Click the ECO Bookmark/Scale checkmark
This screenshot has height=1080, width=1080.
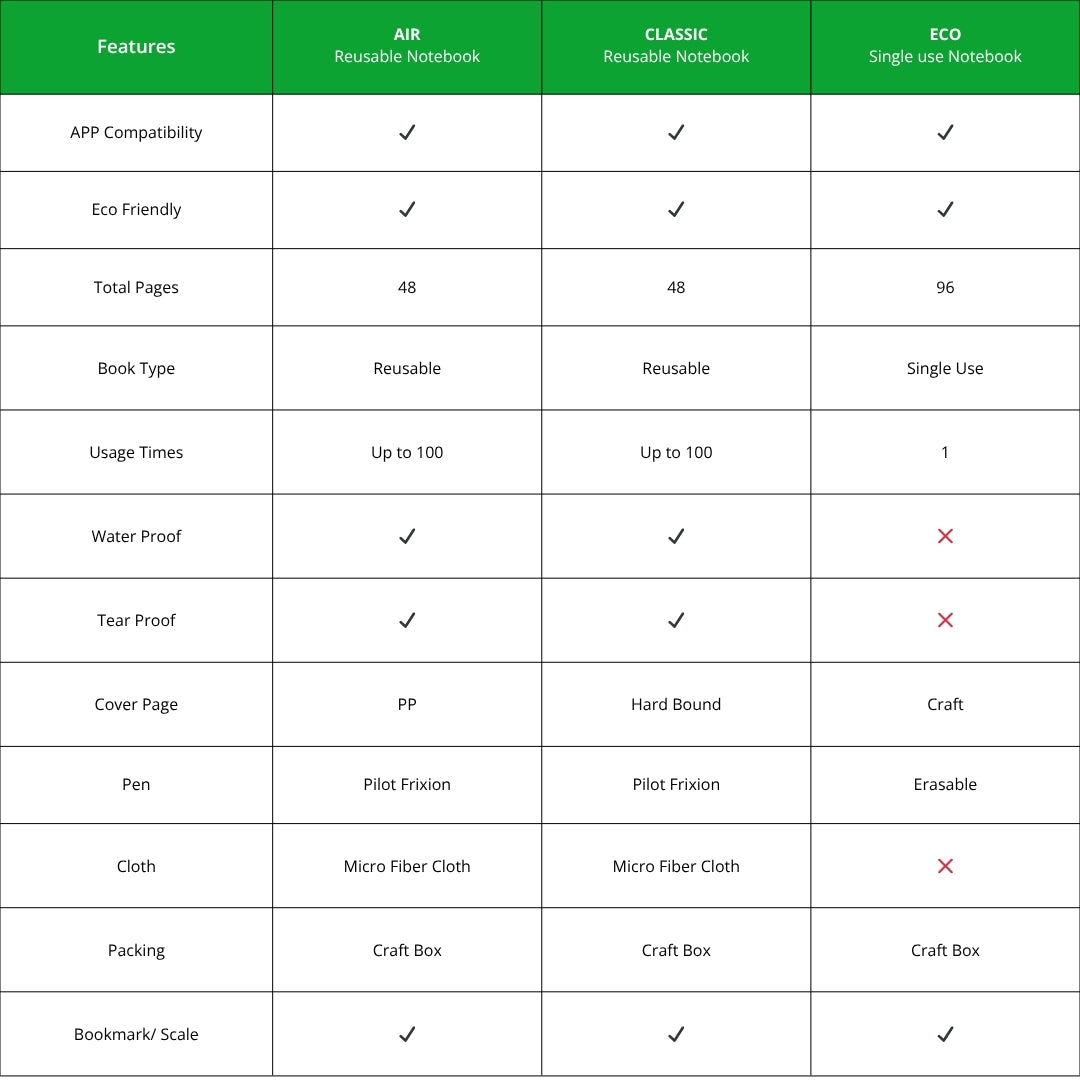coord(945,1034)
